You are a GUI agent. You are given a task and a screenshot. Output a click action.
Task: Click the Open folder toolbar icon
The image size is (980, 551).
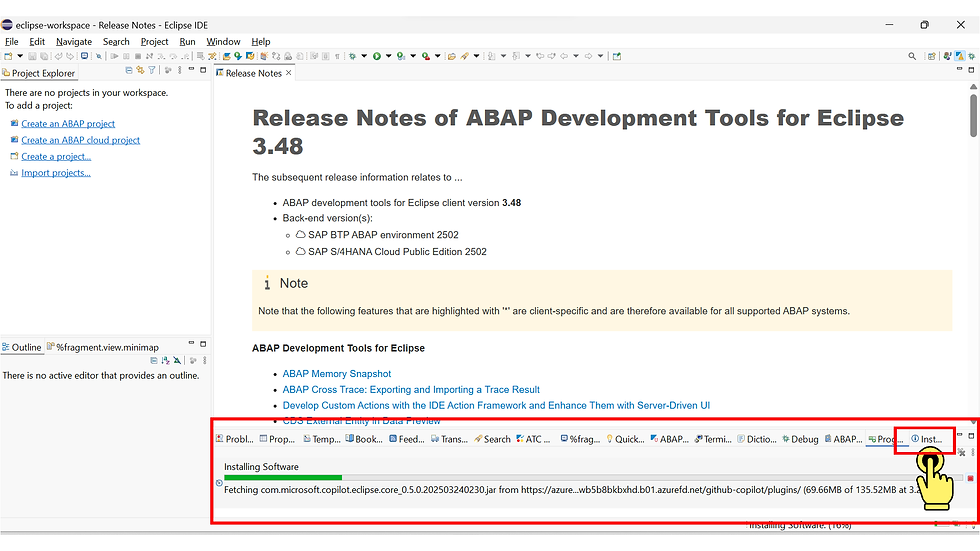click(452, 56)
